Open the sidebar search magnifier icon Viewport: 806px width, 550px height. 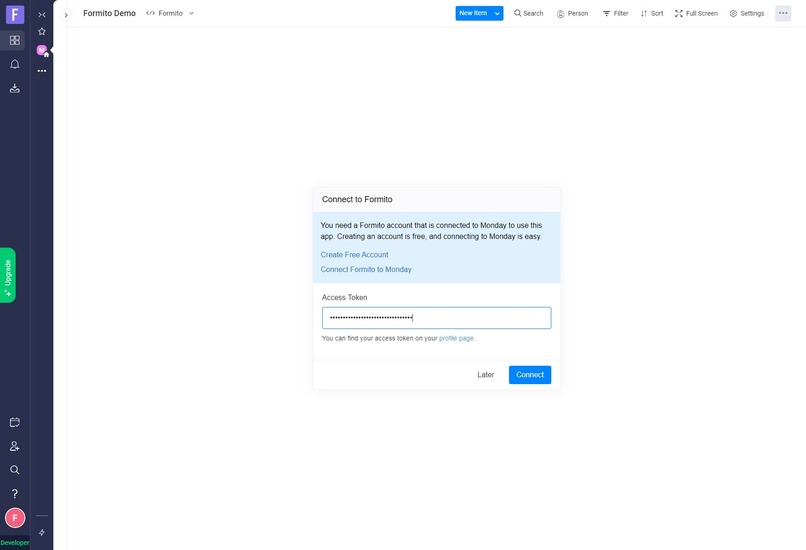[x=15, y=470]
